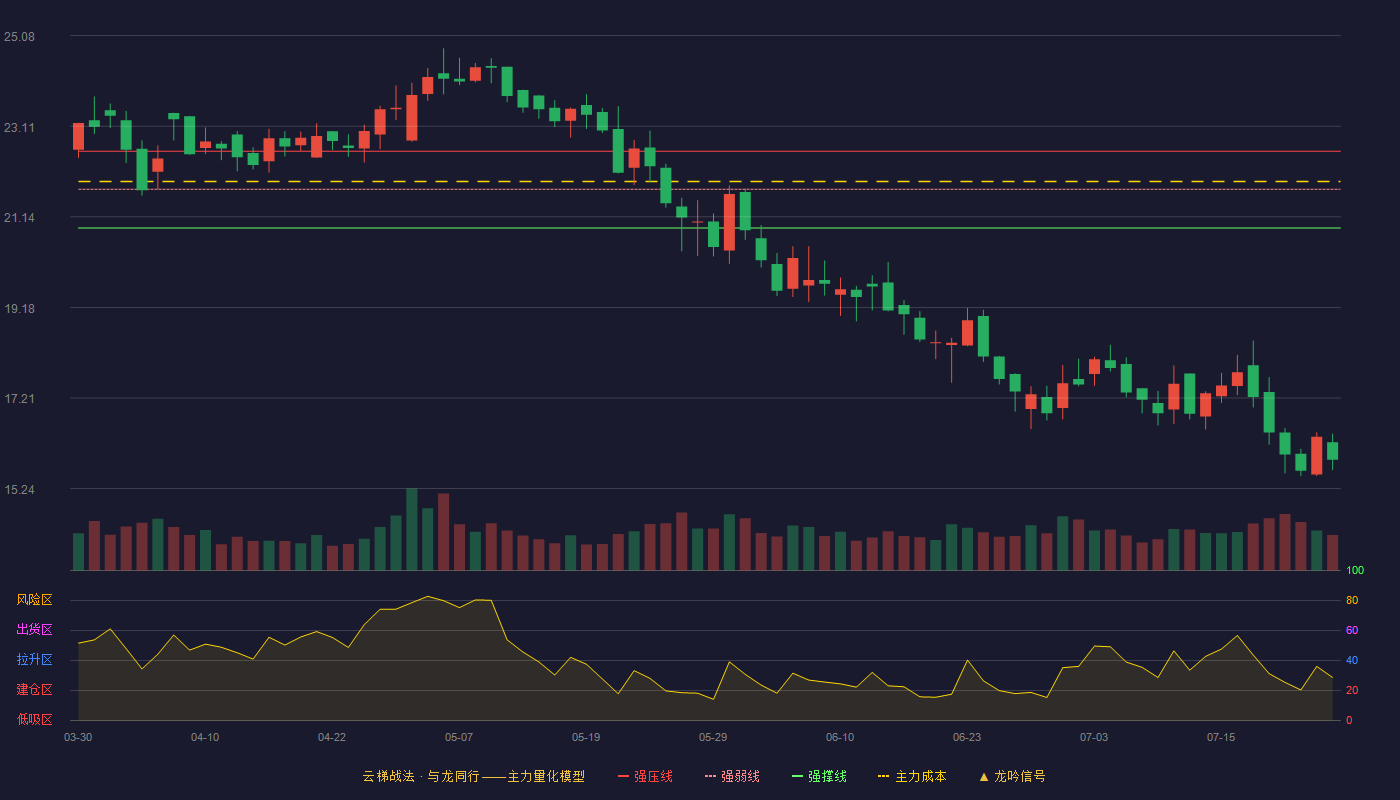Click the 06-23 date axis label
The width and height of the screenshot is (1400, 800).
coord(967,737)
